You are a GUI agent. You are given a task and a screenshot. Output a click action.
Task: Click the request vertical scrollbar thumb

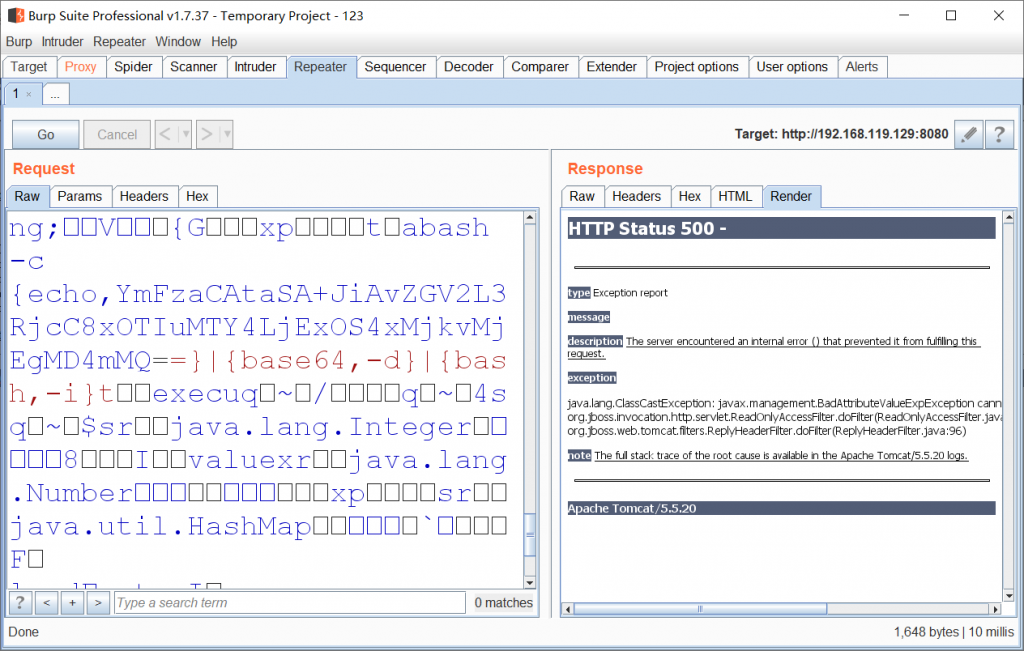pos(530,534)
